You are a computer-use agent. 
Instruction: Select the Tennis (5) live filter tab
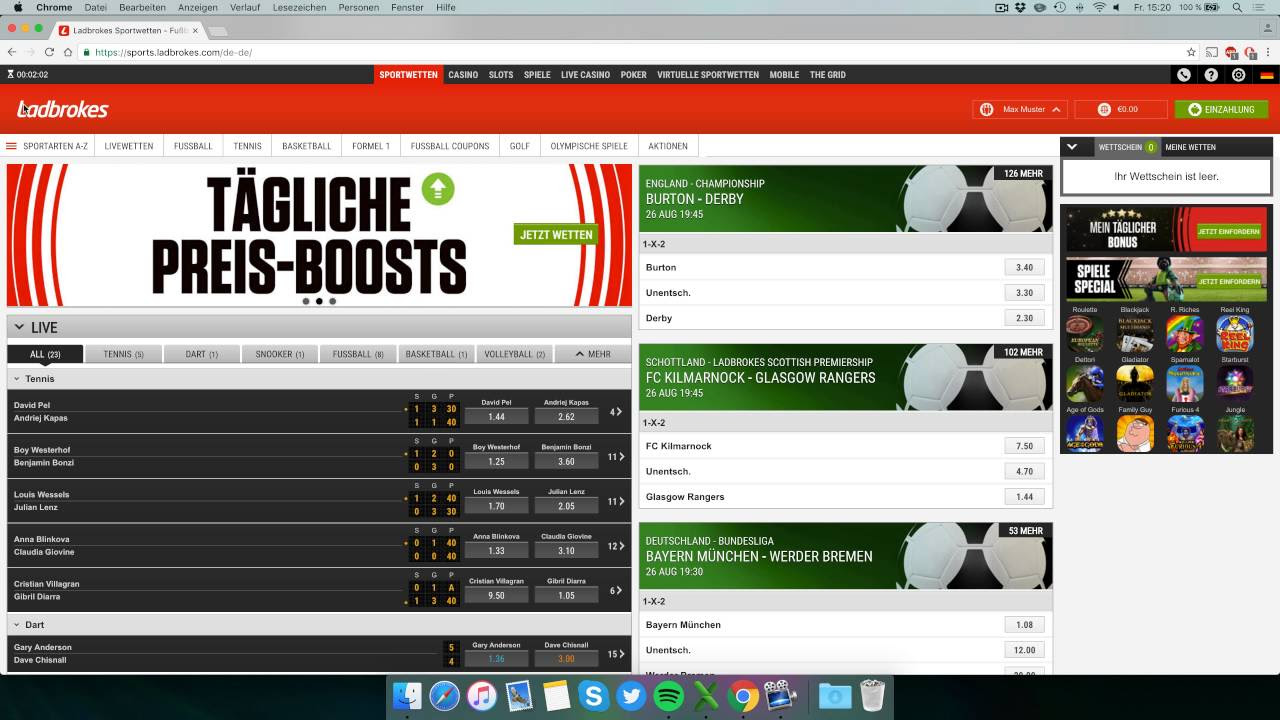[123, 354]
